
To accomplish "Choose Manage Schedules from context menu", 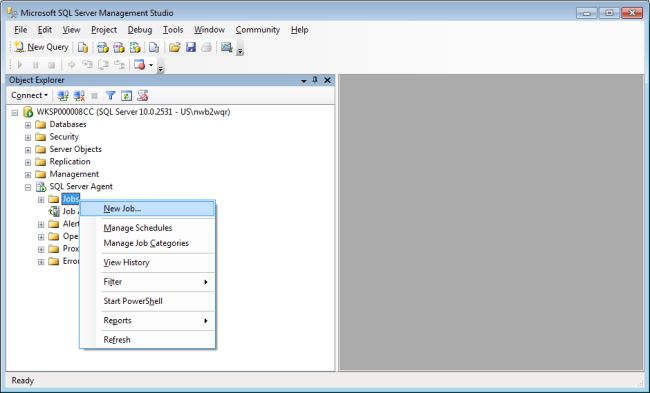I will [x=148, y=228].
